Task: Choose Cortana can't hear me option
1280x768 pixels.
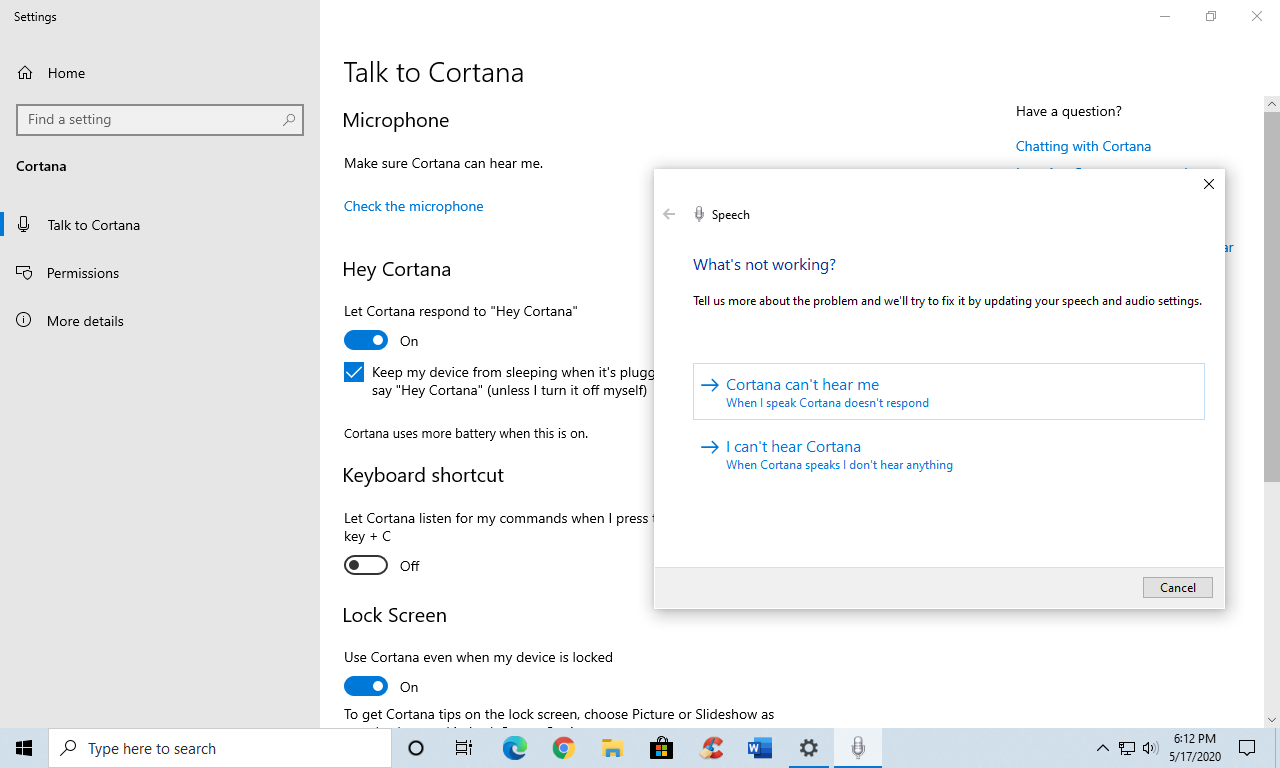Action: click(x=948, y=391)
